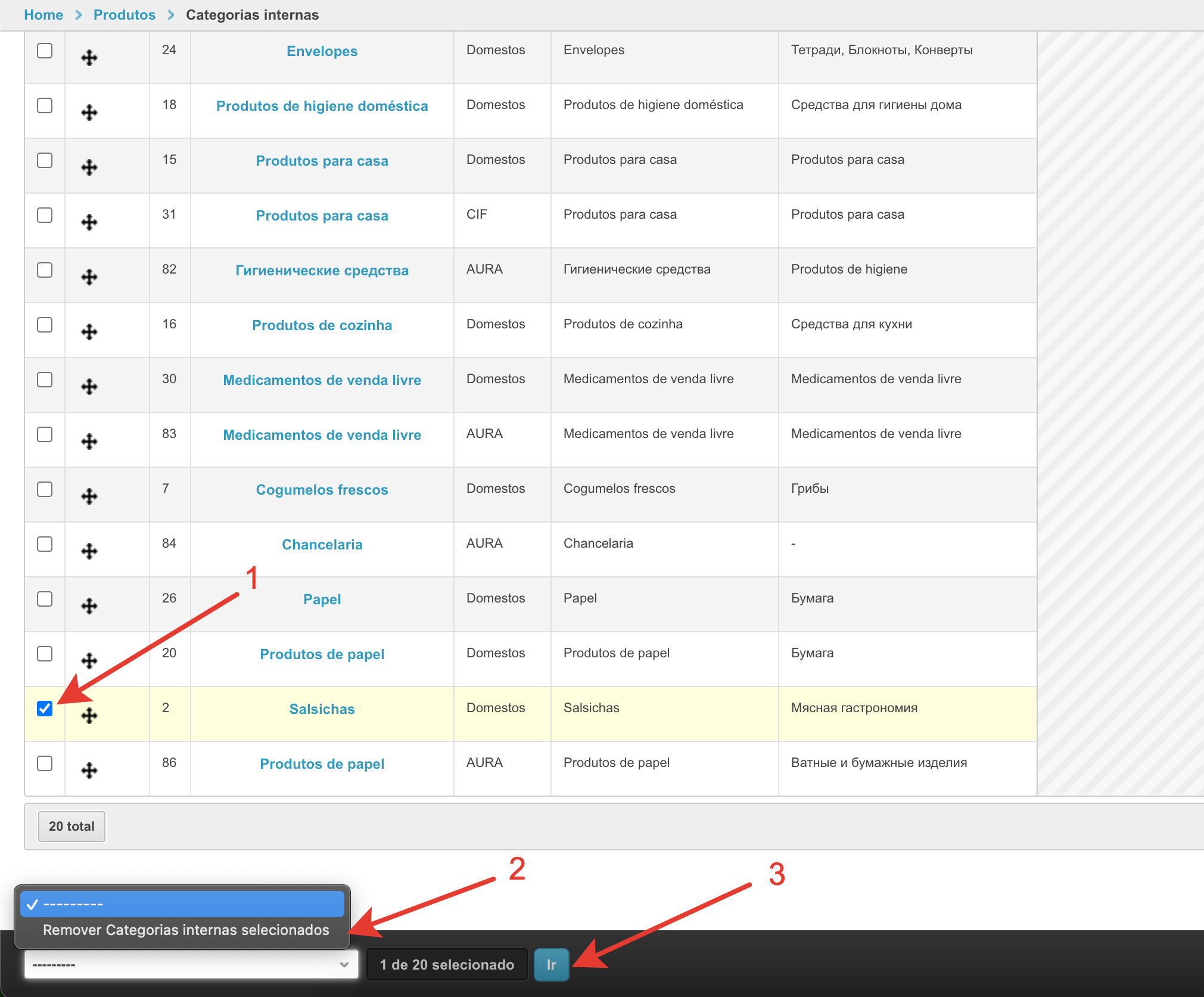Check the Chancelaria row checkbox

pos(45,544)
